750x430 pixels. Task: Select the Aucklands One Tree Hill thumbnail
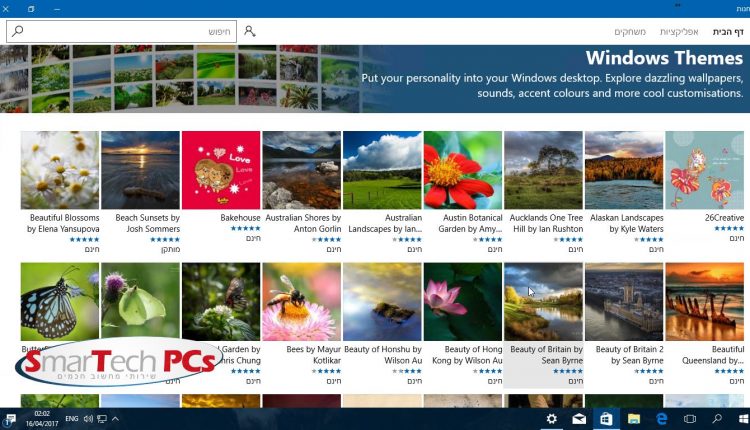(x=543, y=170)
